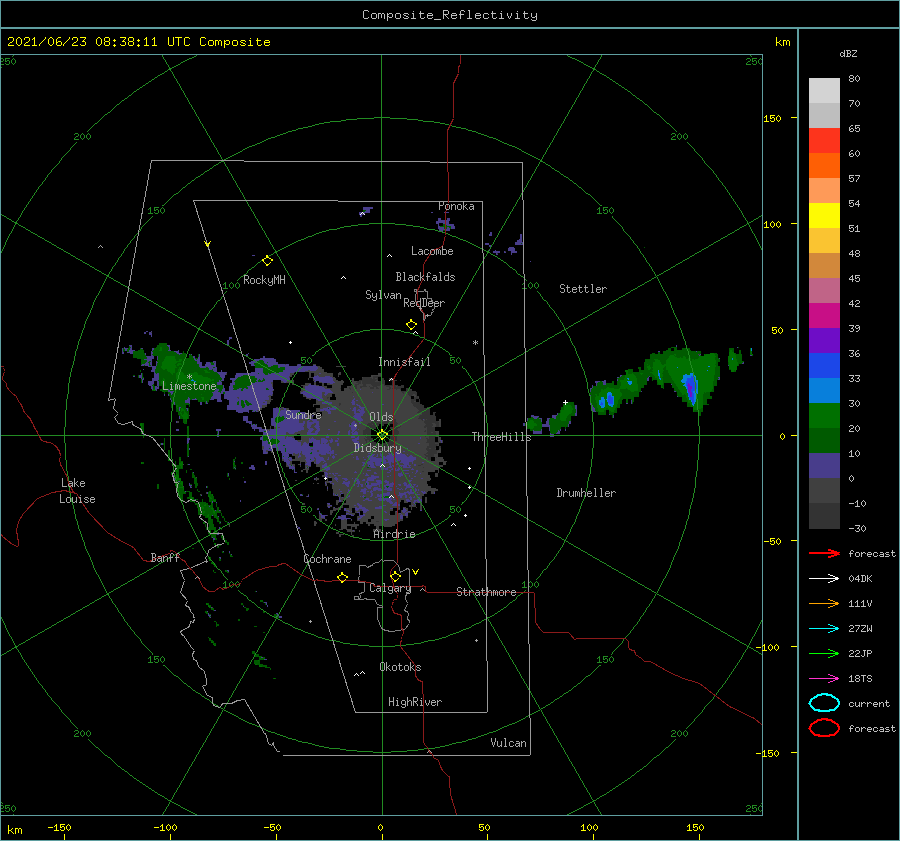Select the Okotoks label
This screenshot has width=900, height=841.
tap(400, 667)
